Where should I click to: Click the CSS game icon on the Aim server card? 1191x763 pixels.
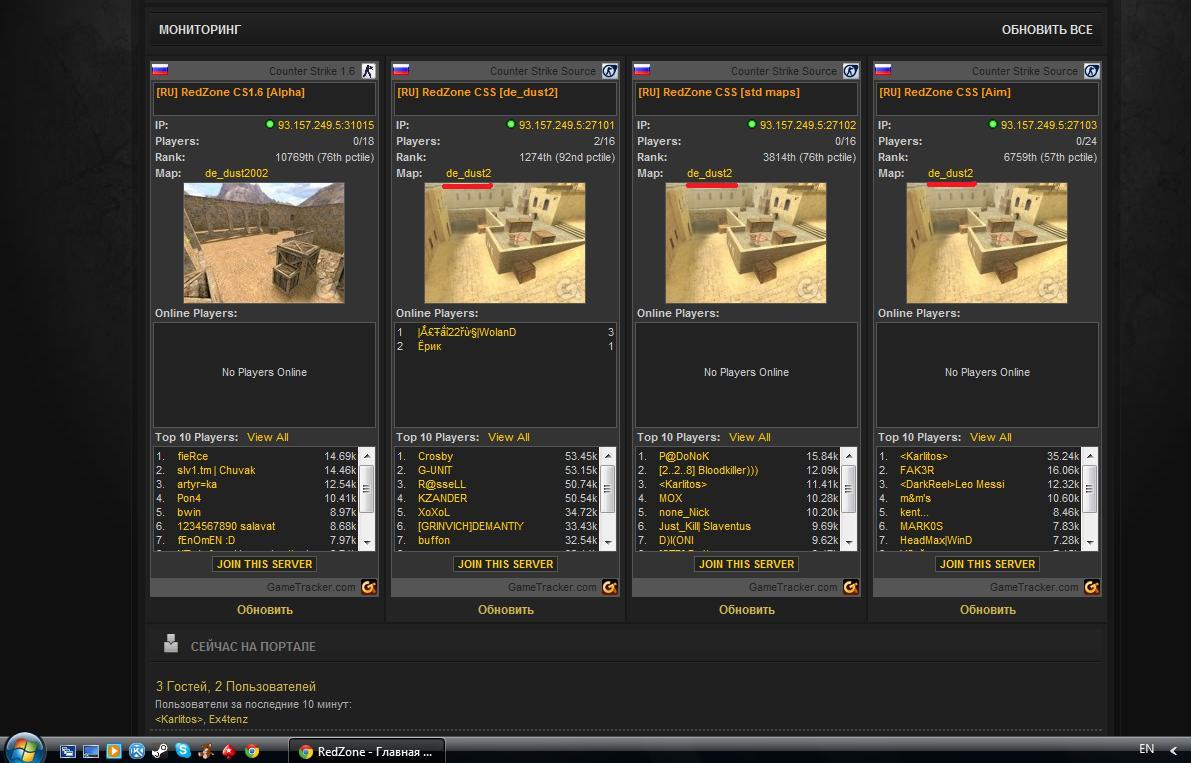click(1091, 71)
